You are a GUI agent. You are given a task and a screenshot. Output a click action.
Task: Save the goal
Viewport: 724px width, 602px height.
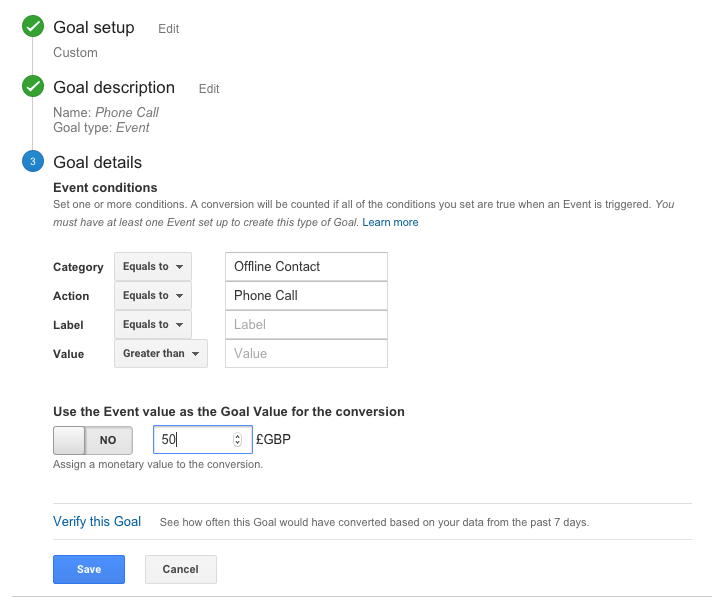[x=89, y=569]
